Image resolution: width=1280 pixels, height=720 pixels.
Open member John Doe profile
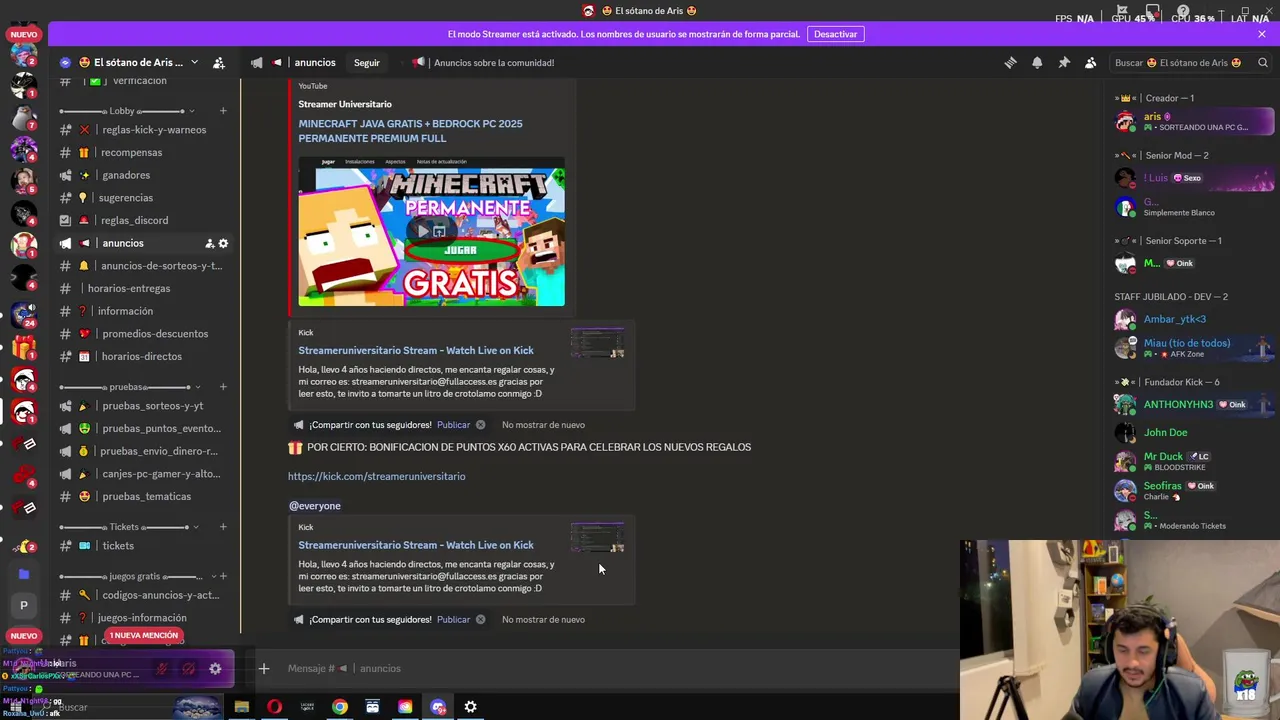(x=1194, y=433)
